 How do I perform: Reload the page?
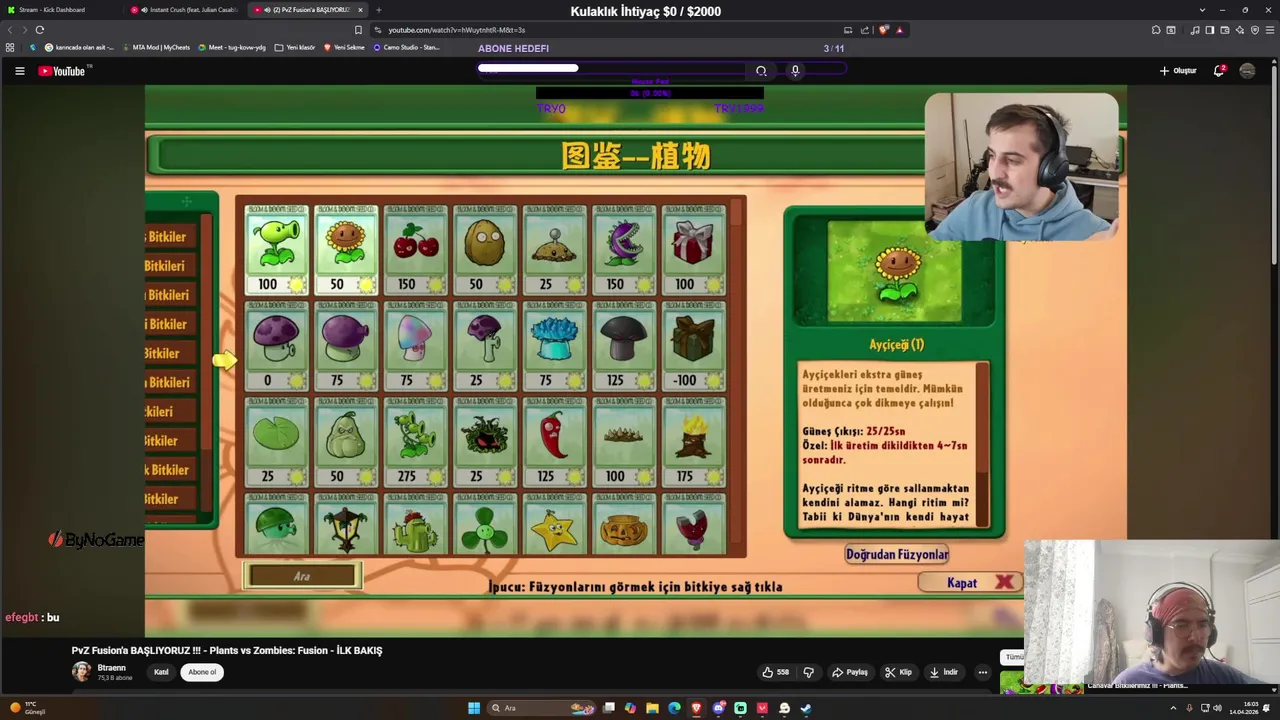point(39,30)
